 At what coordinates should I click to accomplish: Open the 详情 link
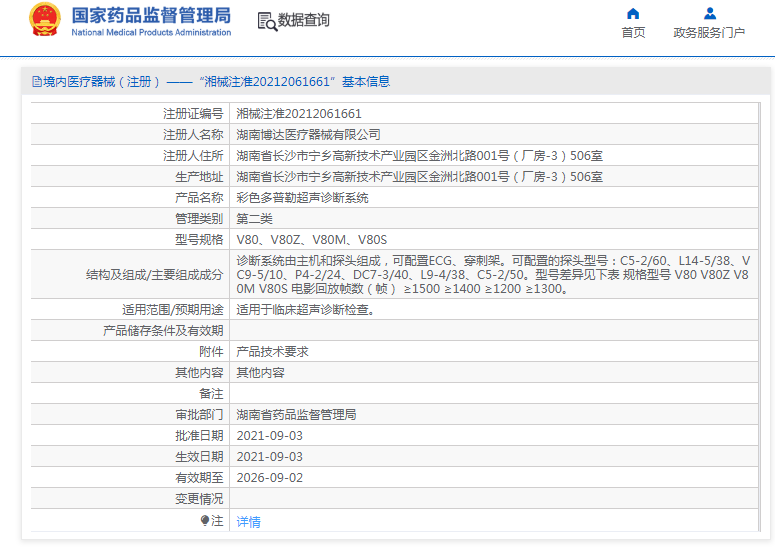point(249,521)
